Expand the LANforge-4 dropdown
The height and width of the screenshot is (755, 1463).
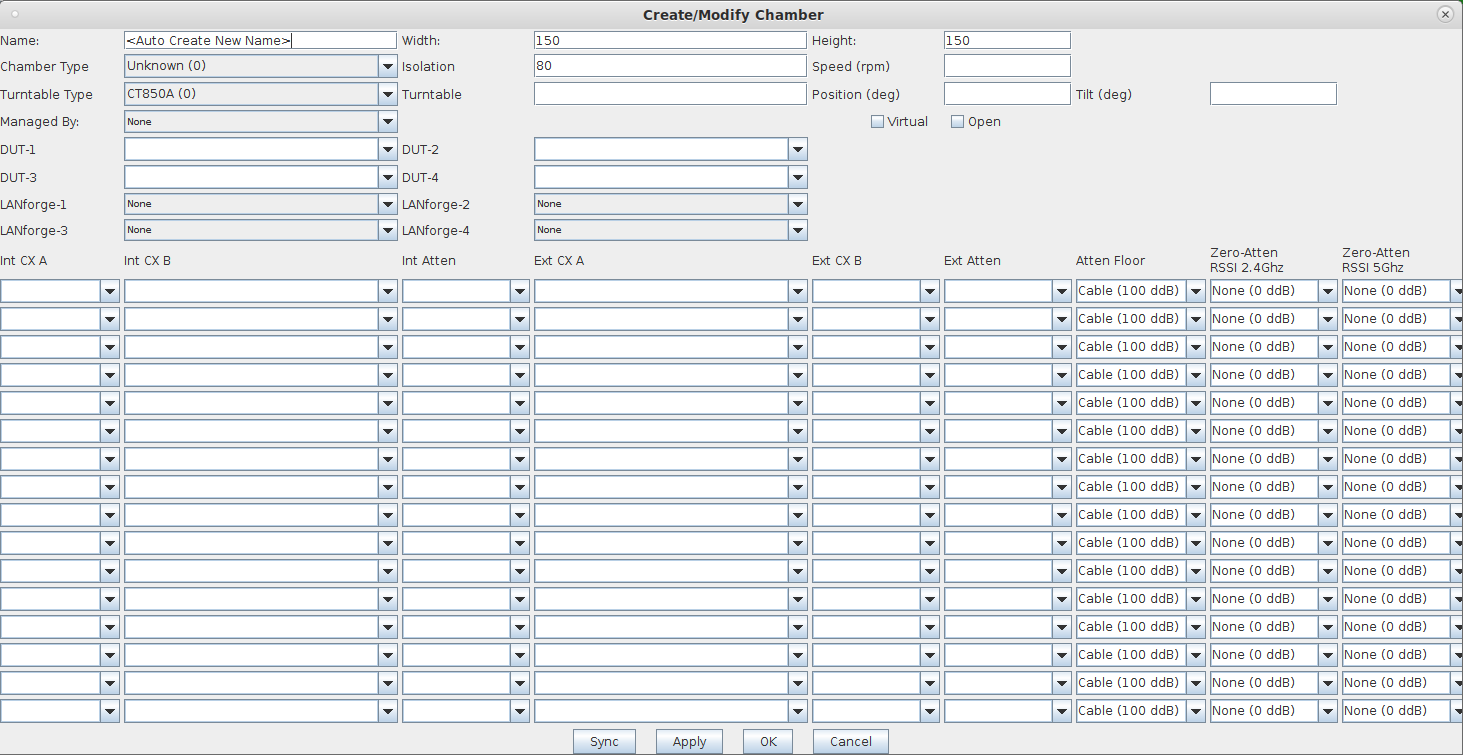[670, 230]
